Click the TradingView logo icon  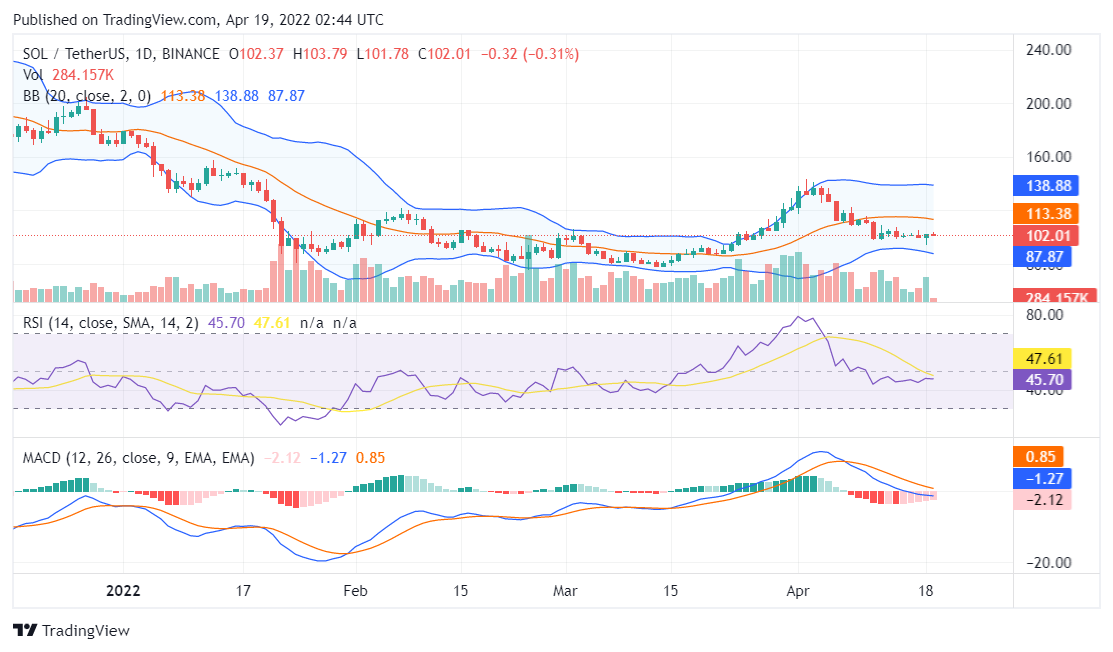[23, 631]
